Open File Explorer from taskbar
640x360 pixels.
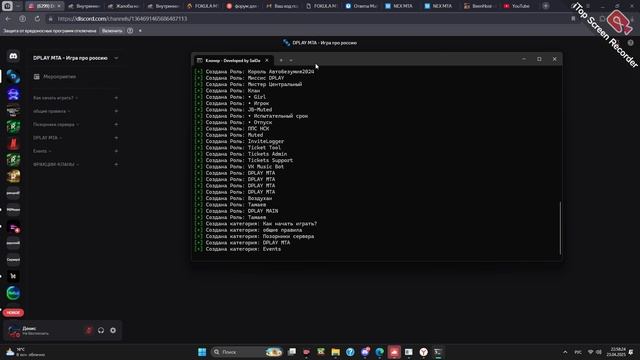tap(336, 352)
